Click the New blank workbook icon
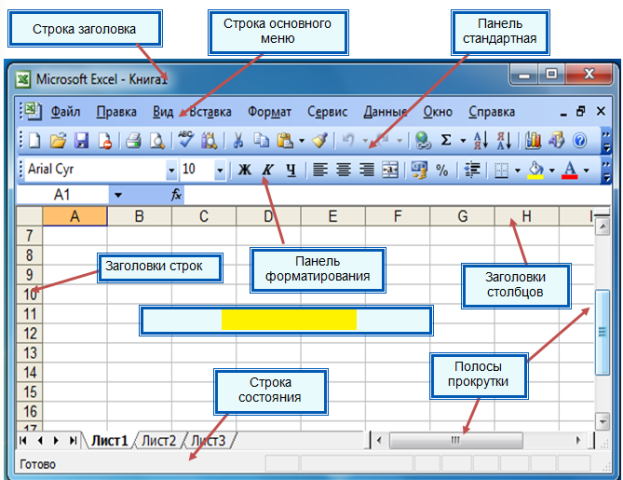The width and height of the screenshot is (623, 480). 35,141
